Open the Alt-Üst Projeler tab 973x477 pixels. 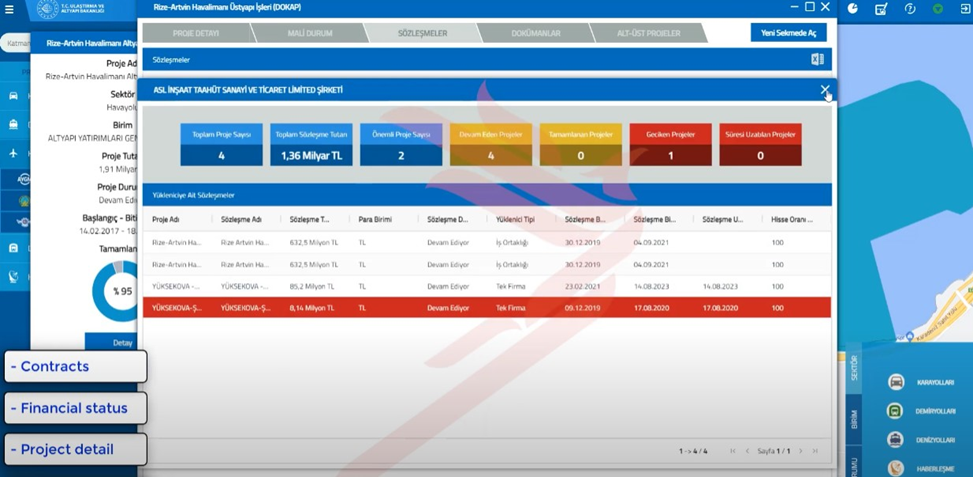tap(648, 33)
